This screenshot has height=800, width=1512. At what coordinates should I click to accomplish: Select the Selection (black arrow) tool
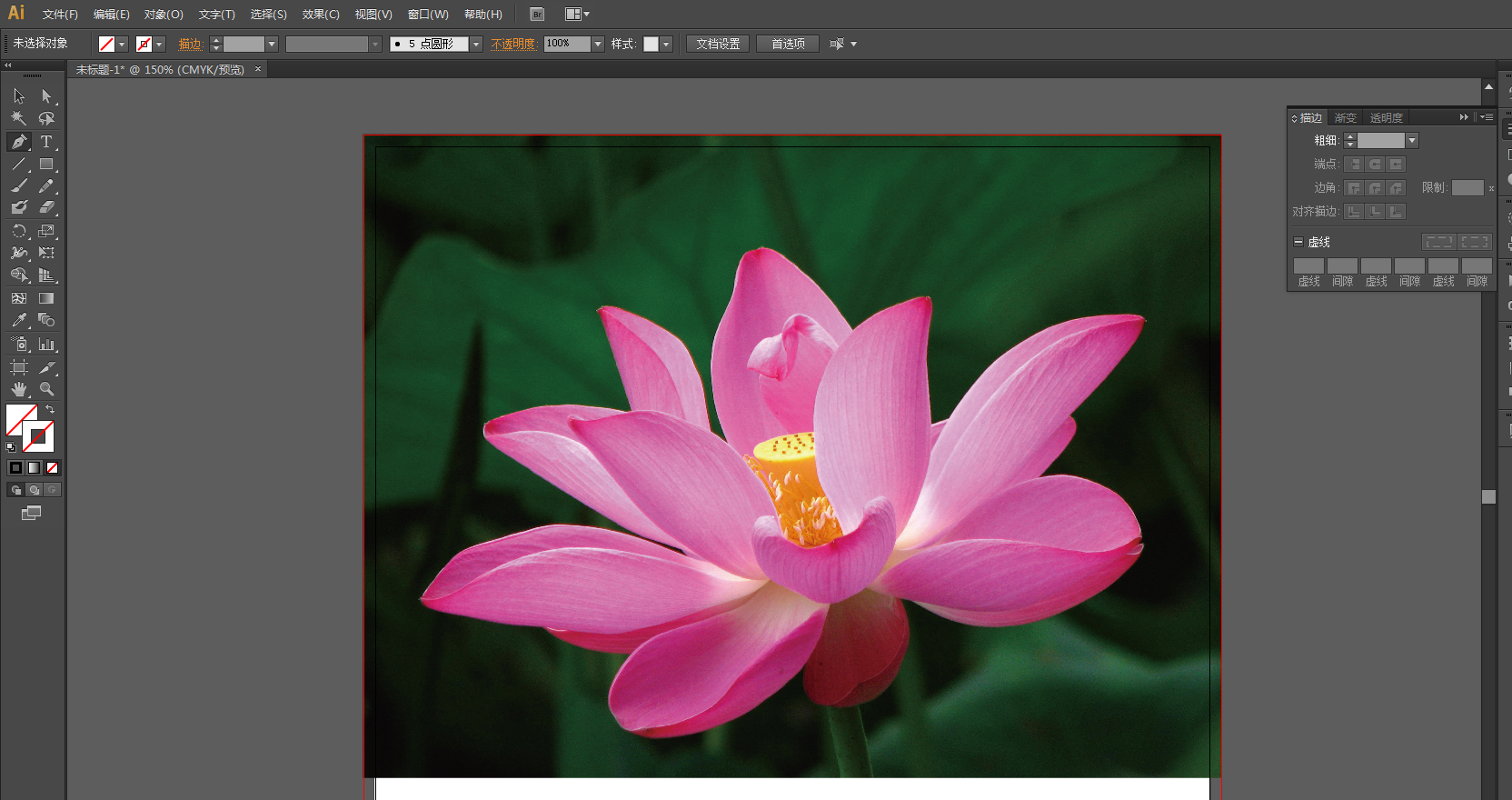(19, 96)
